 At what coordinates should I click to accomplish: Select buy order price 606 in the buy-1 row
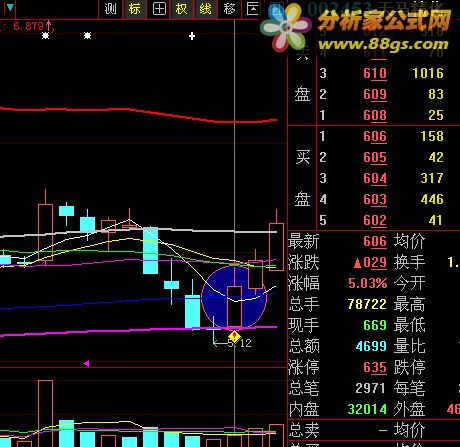pos(375,136)
